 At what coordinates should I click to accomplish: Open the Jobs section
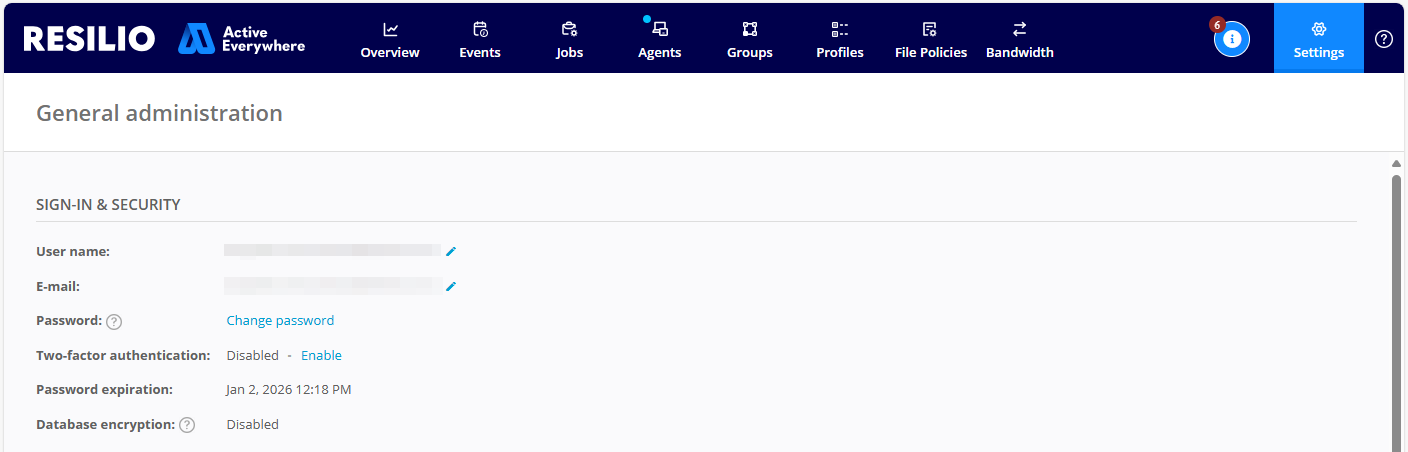tap(569, 40)
